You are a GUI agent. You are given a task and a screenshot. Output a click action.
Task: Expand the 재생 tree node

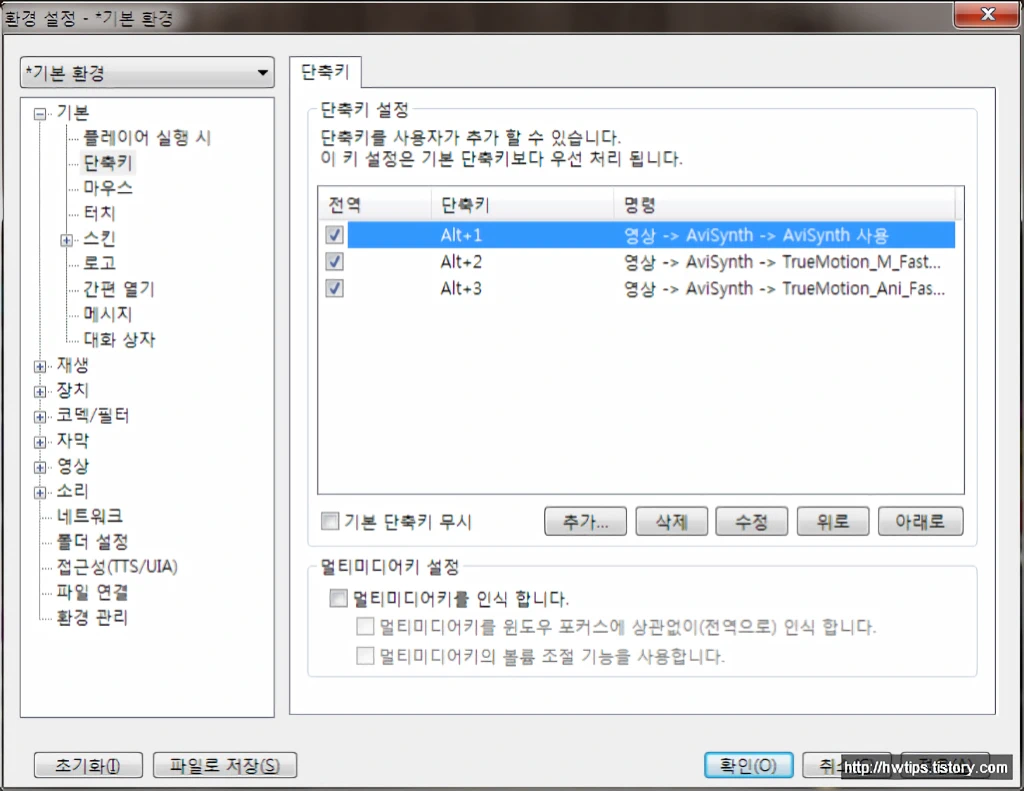point(40,366)
